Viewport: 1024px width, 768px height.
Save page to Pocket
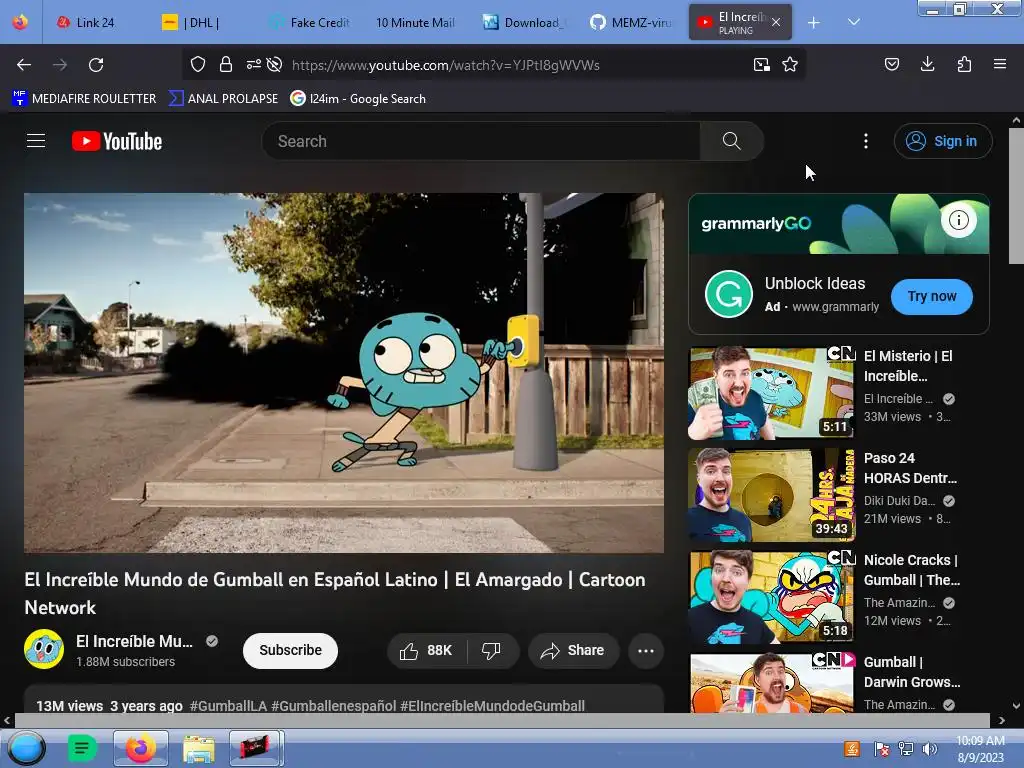pos(891,64)
